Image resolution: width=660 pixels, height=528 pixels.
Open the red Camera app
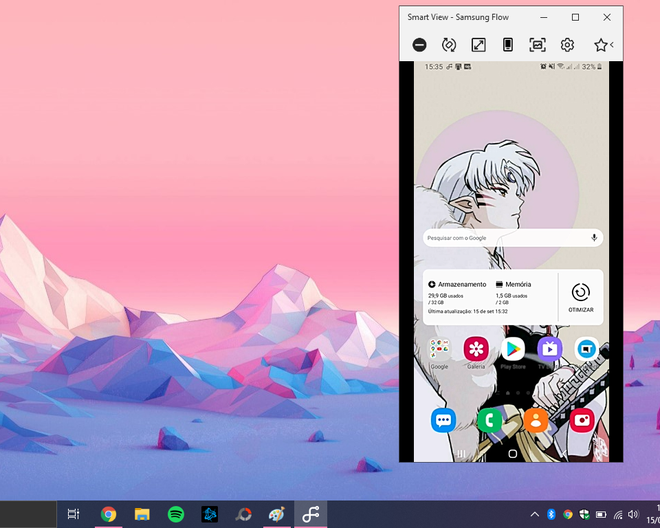[582, 420]
